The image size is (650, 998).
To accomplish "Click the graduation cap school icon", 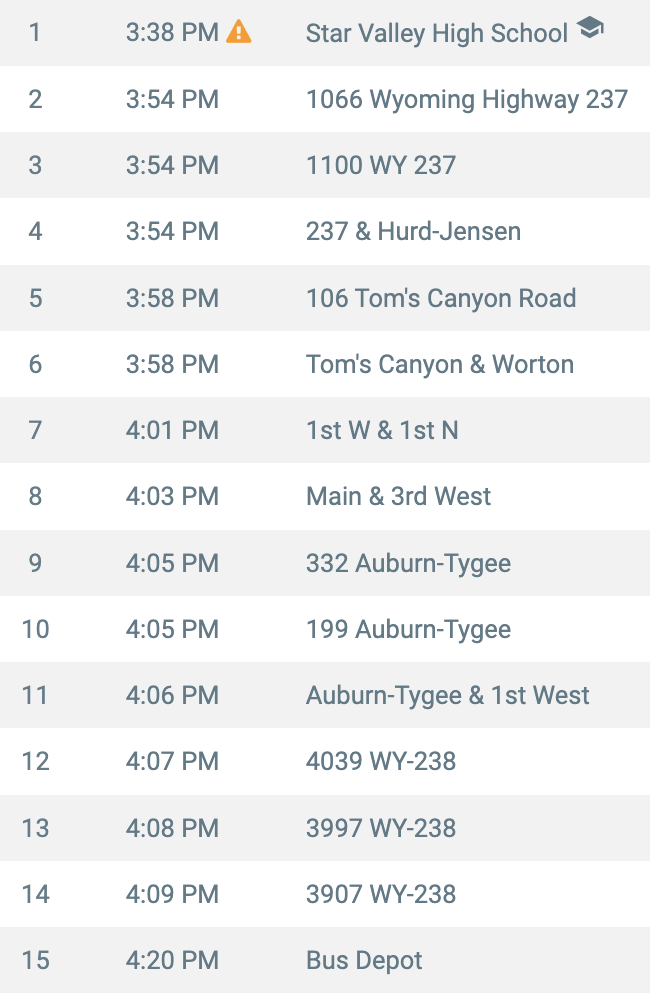I will [x=590, y=27].
